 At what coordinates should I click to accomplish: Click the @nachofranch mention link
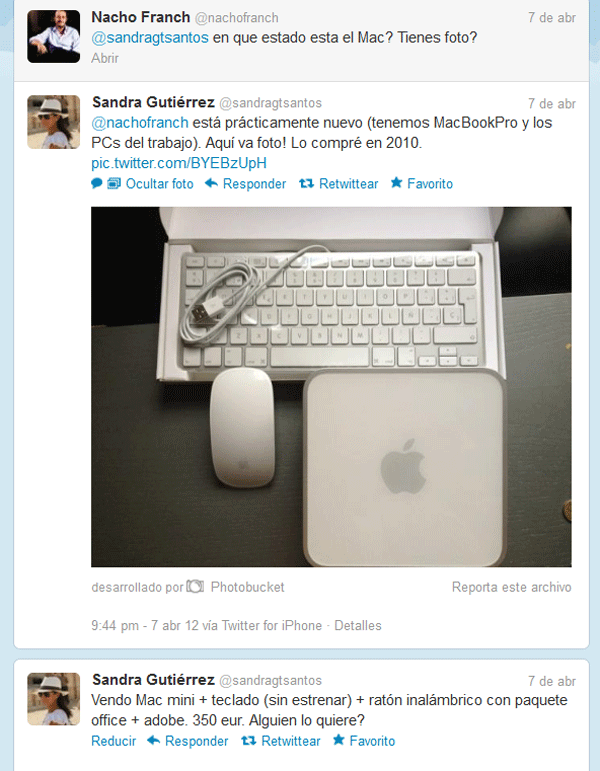[x=140, y=122]
